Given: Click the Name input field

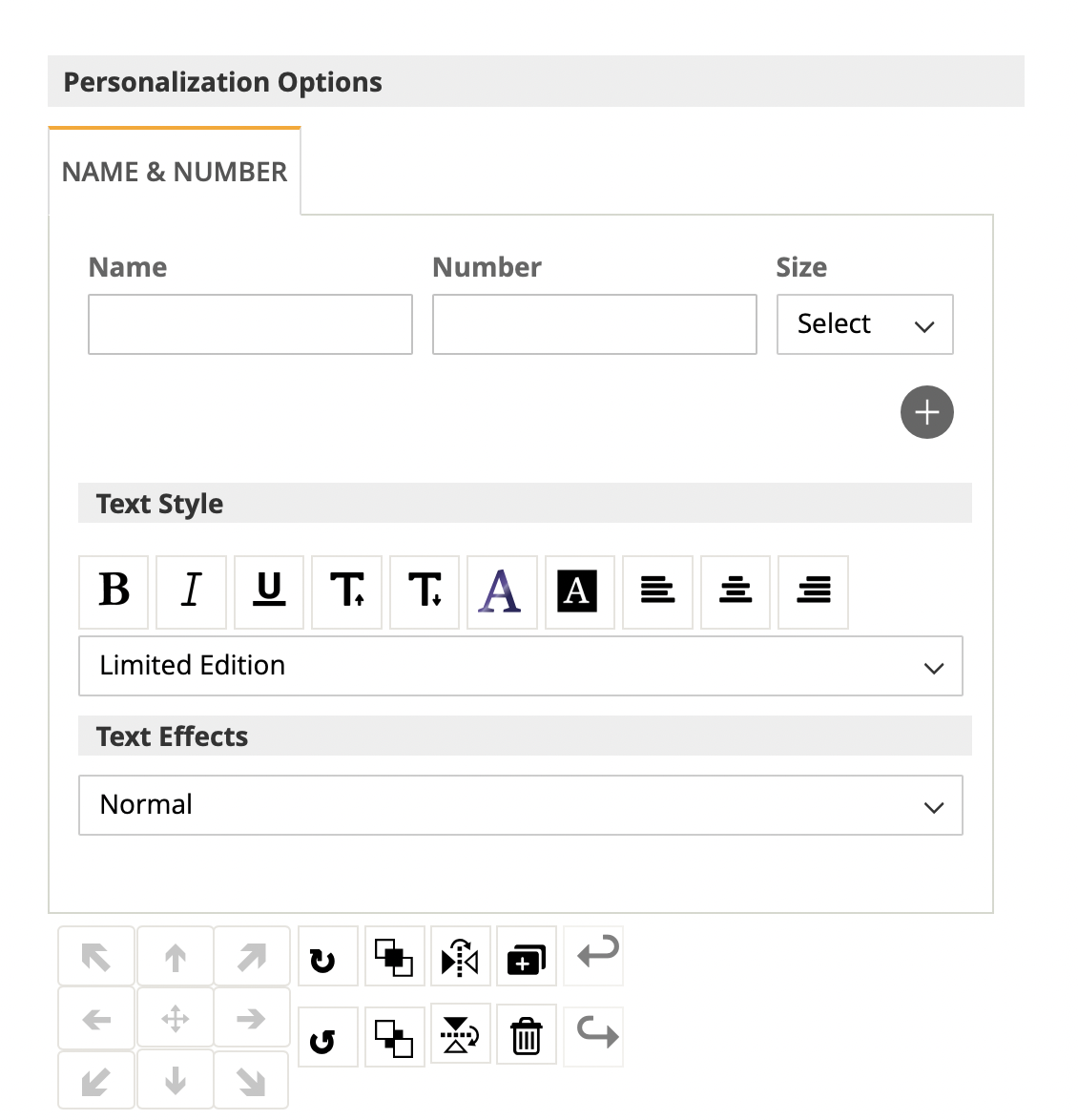Looking at the screenshot, I should coord(250,324).
